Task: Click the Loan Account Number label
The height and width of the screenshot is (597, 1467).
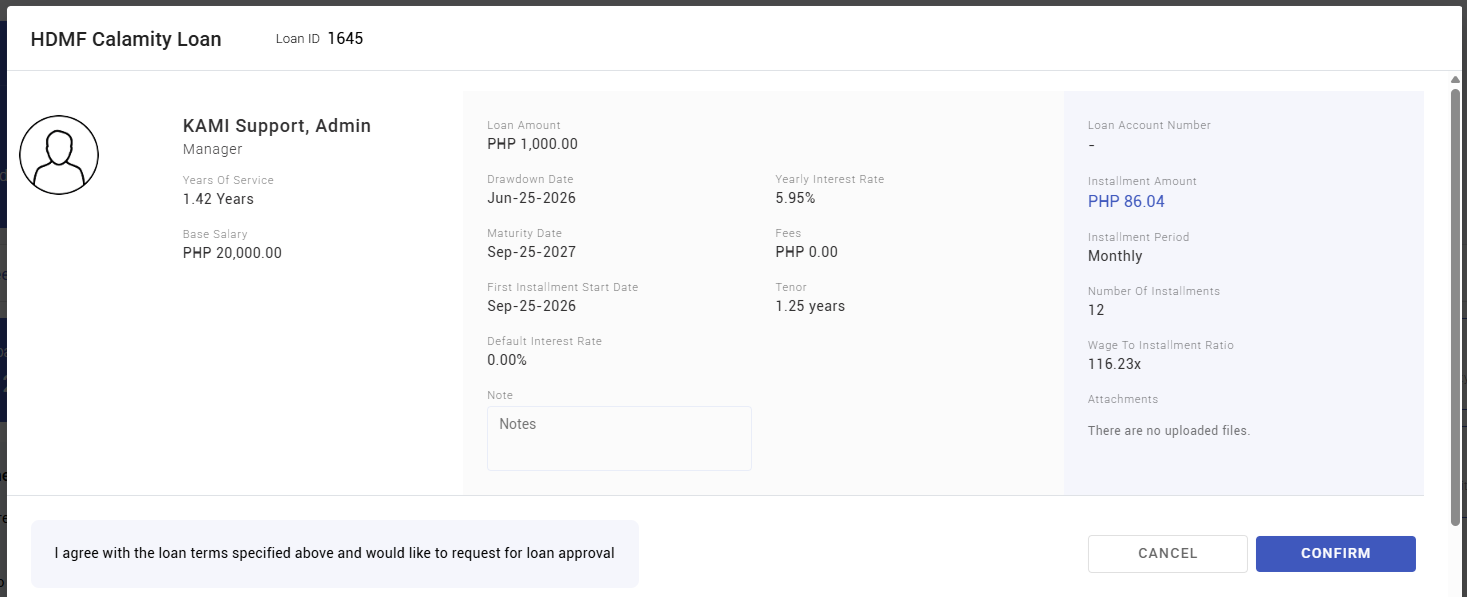Action: [1149, 126]
